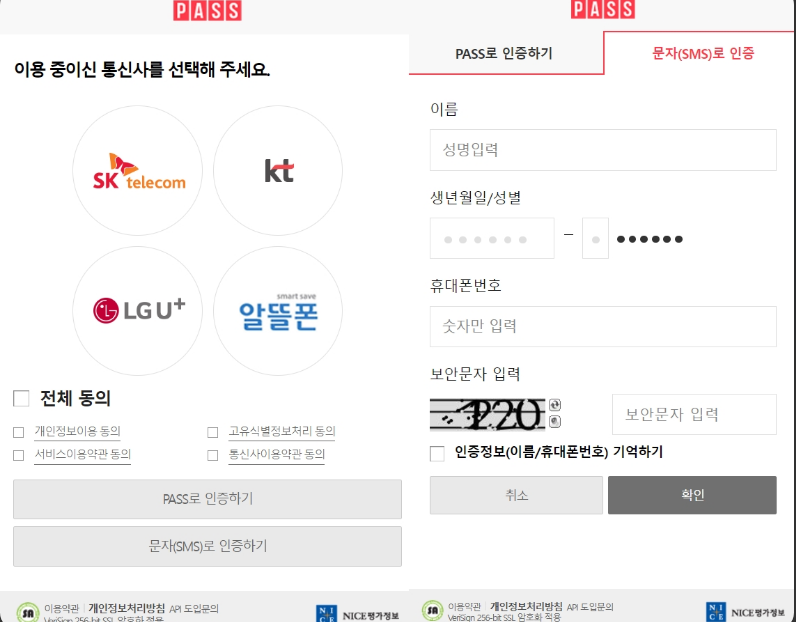Image resolution: width=796 pixels, height=622 pixels.
Task: Check 개인정보이용 동의 checkbox
Action: pos(19,432)
